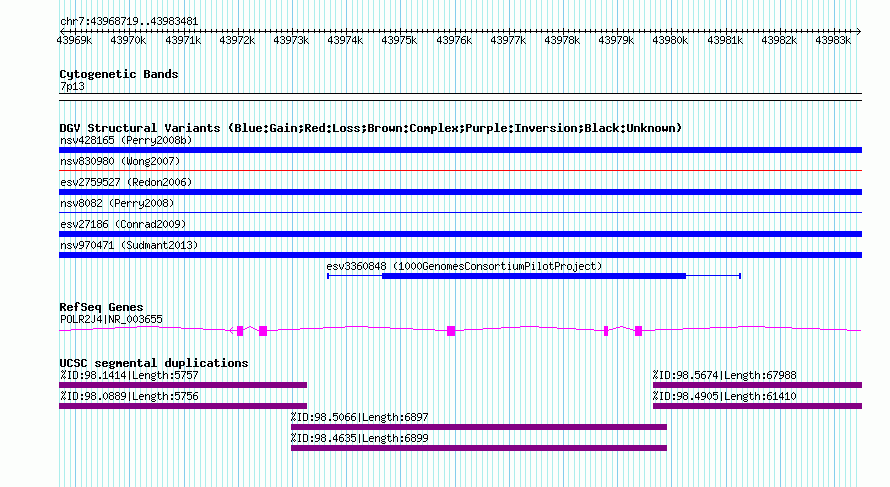Image resolution: width=890 pixels, height=487 pixels.
Task: Click the 43979k ruler tick label
Action: 616,40
